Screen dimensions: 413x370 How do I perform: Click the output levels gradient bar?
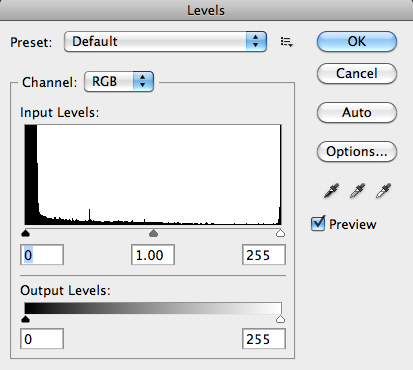153,308
